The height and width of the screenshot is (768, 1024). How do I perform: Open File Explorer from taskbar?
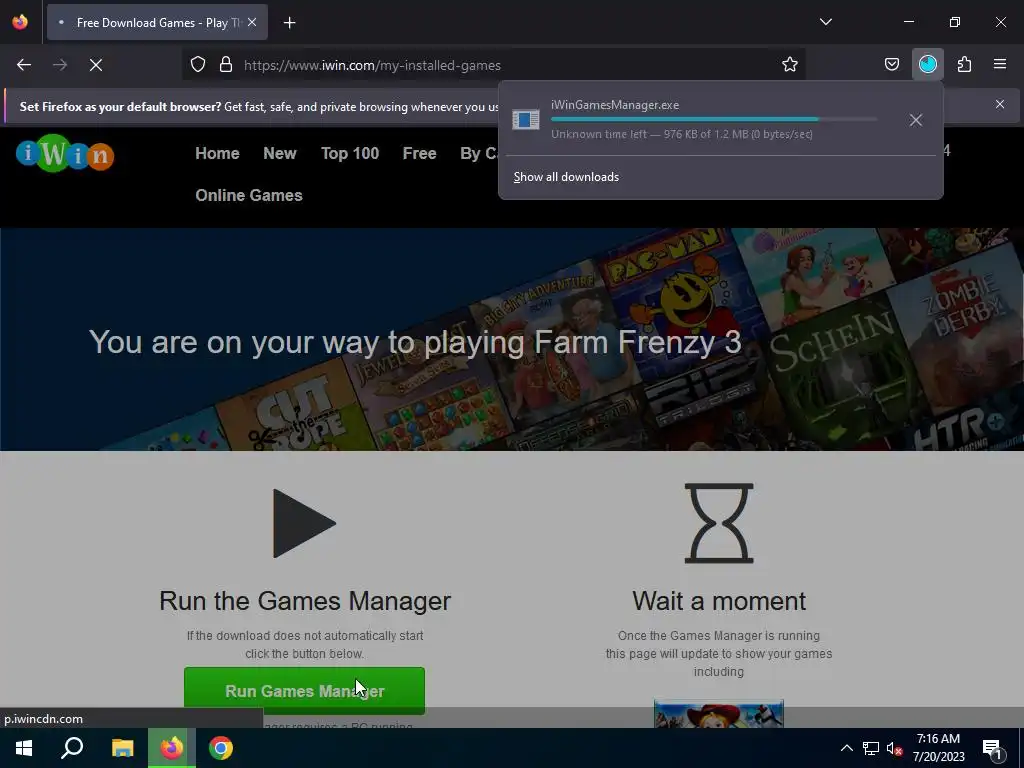(x=122, y=748)
